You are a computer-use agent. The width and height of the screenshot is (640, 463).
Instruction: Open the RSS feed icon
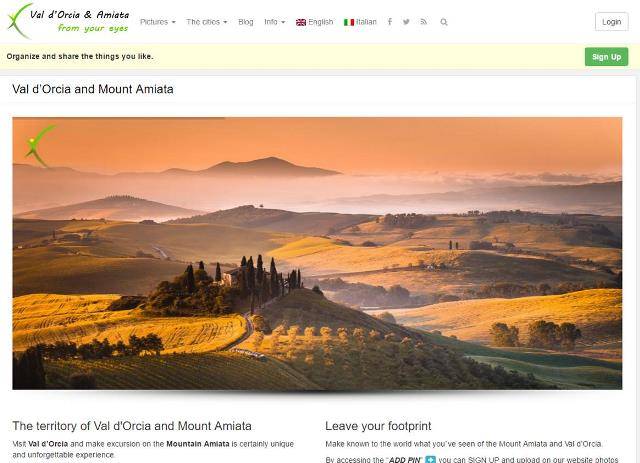424,22
